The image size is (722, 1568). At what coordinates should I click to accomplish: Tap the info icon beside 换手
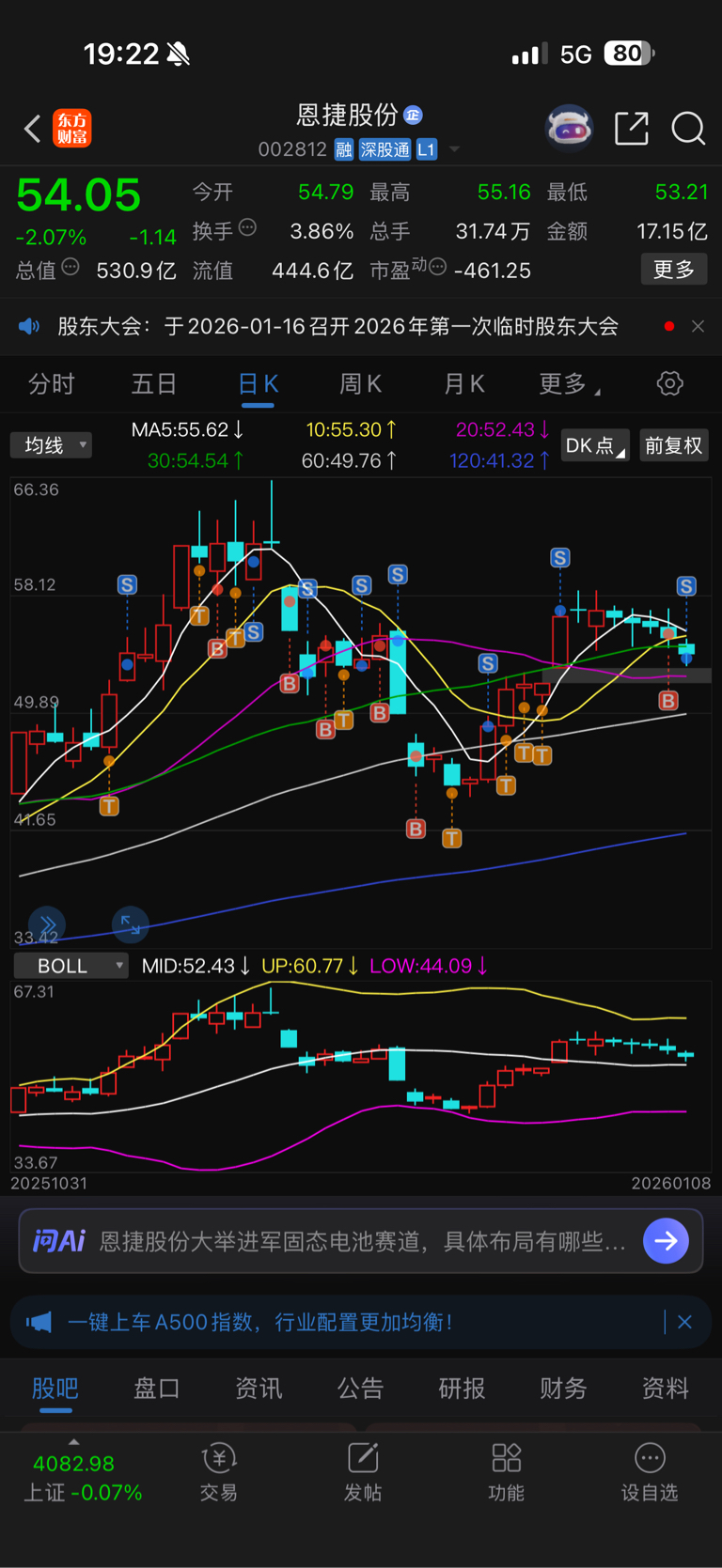click(248, 227)
